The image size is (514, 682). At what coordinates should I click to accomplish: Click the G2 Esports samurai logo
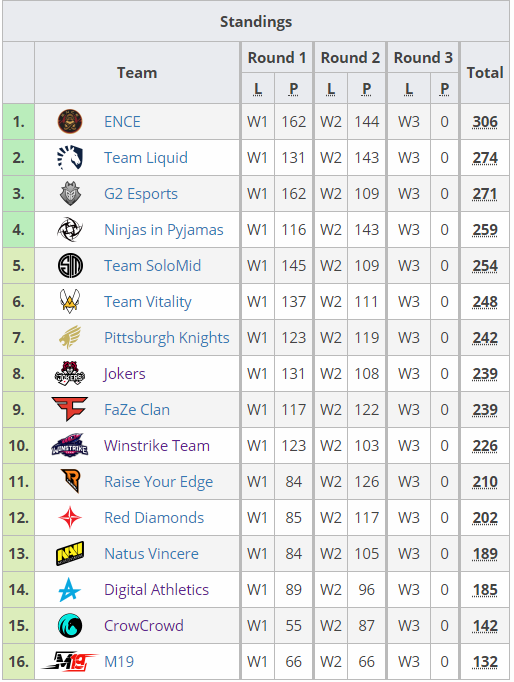point(70,194)
